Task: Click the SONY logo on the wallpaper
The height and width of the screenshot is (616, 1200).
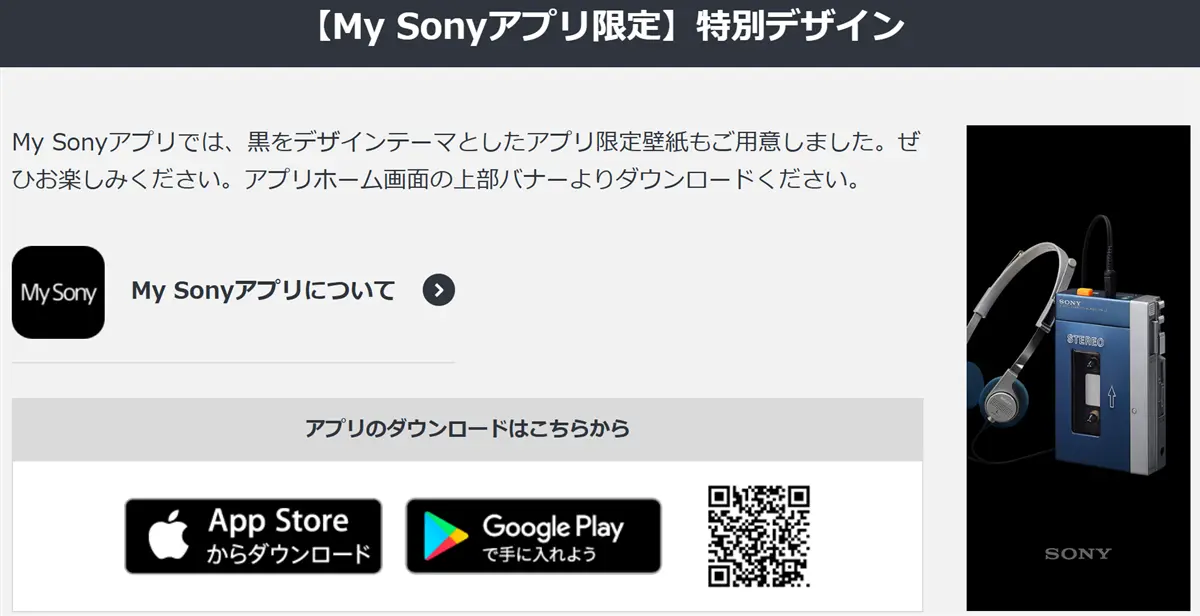Action: tap(1078, 553)
